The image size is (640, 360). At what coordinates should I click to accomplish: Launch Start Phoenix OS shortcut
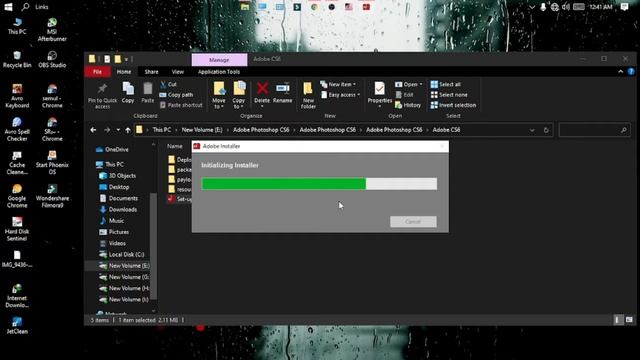pyautogui.click(x=52, y=162)
